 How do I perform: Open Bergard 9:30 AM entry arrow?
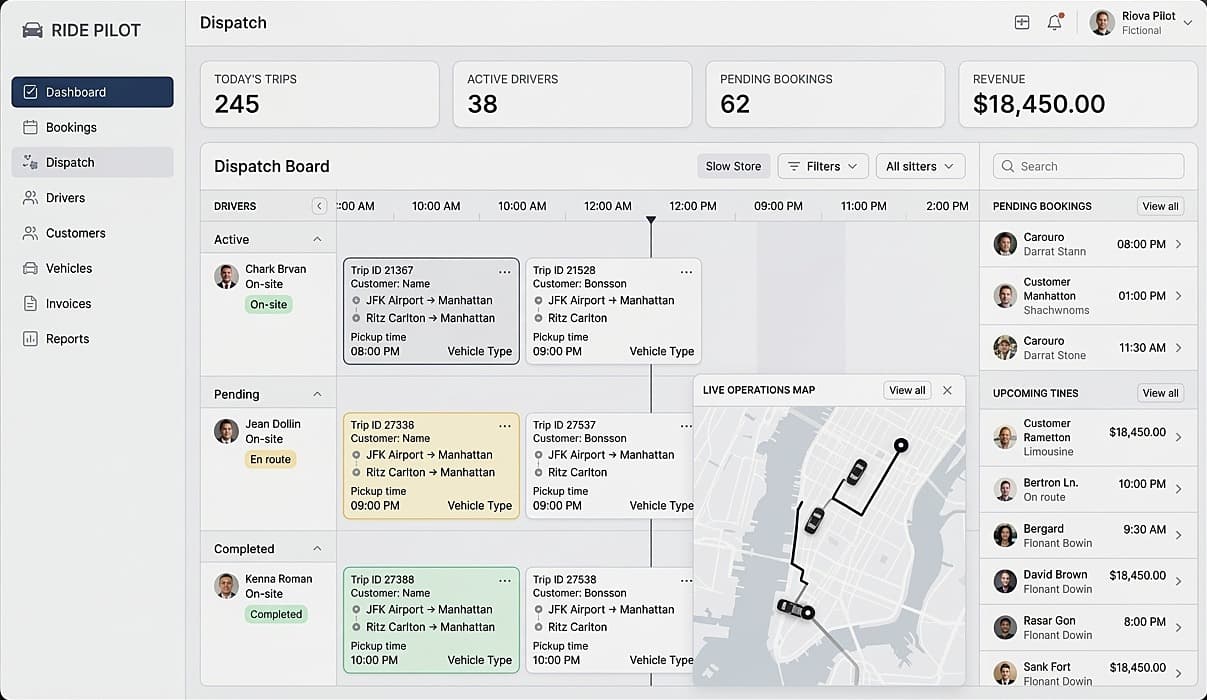(x=1178, y=535)
